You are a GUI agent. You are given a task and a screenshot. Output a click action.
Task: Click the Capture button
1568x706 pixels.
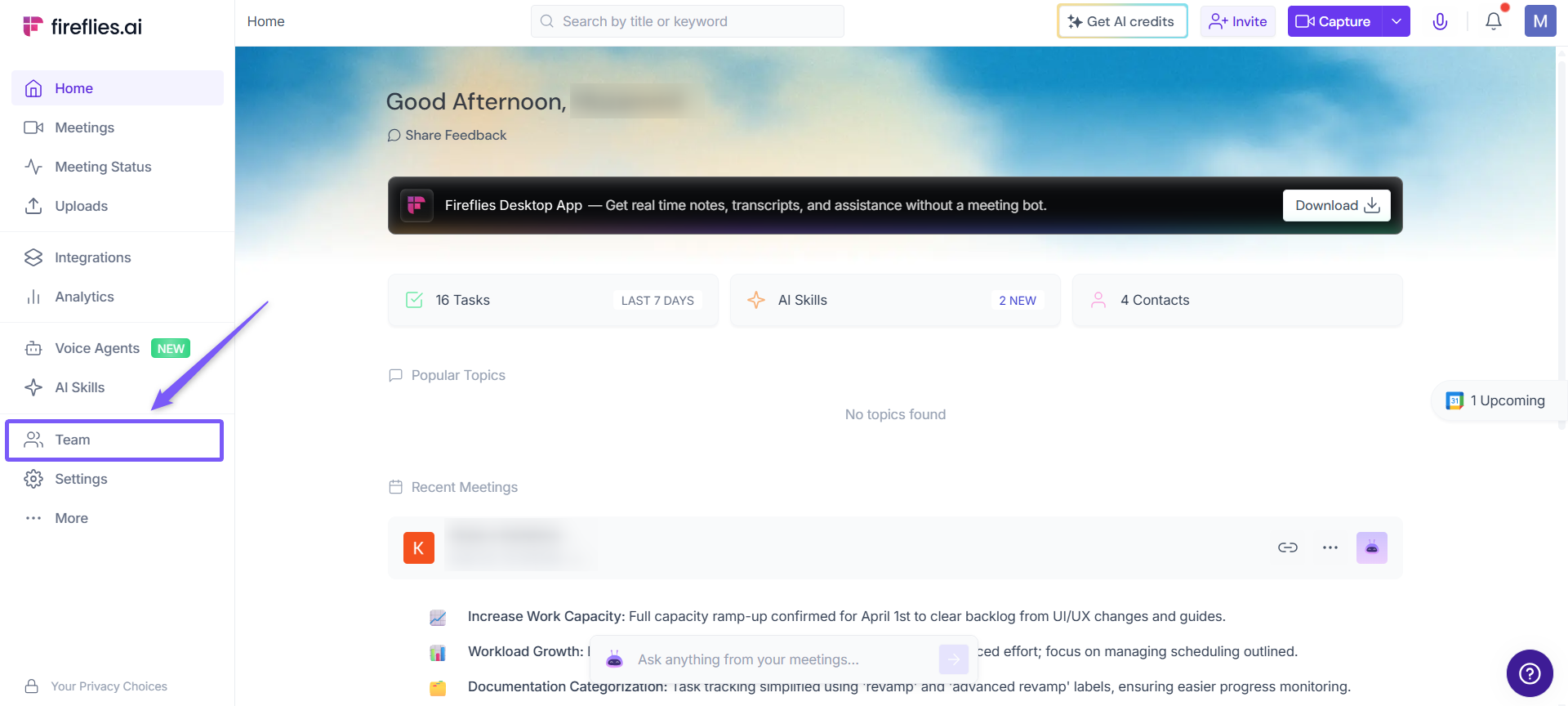tap(1334, 21)
